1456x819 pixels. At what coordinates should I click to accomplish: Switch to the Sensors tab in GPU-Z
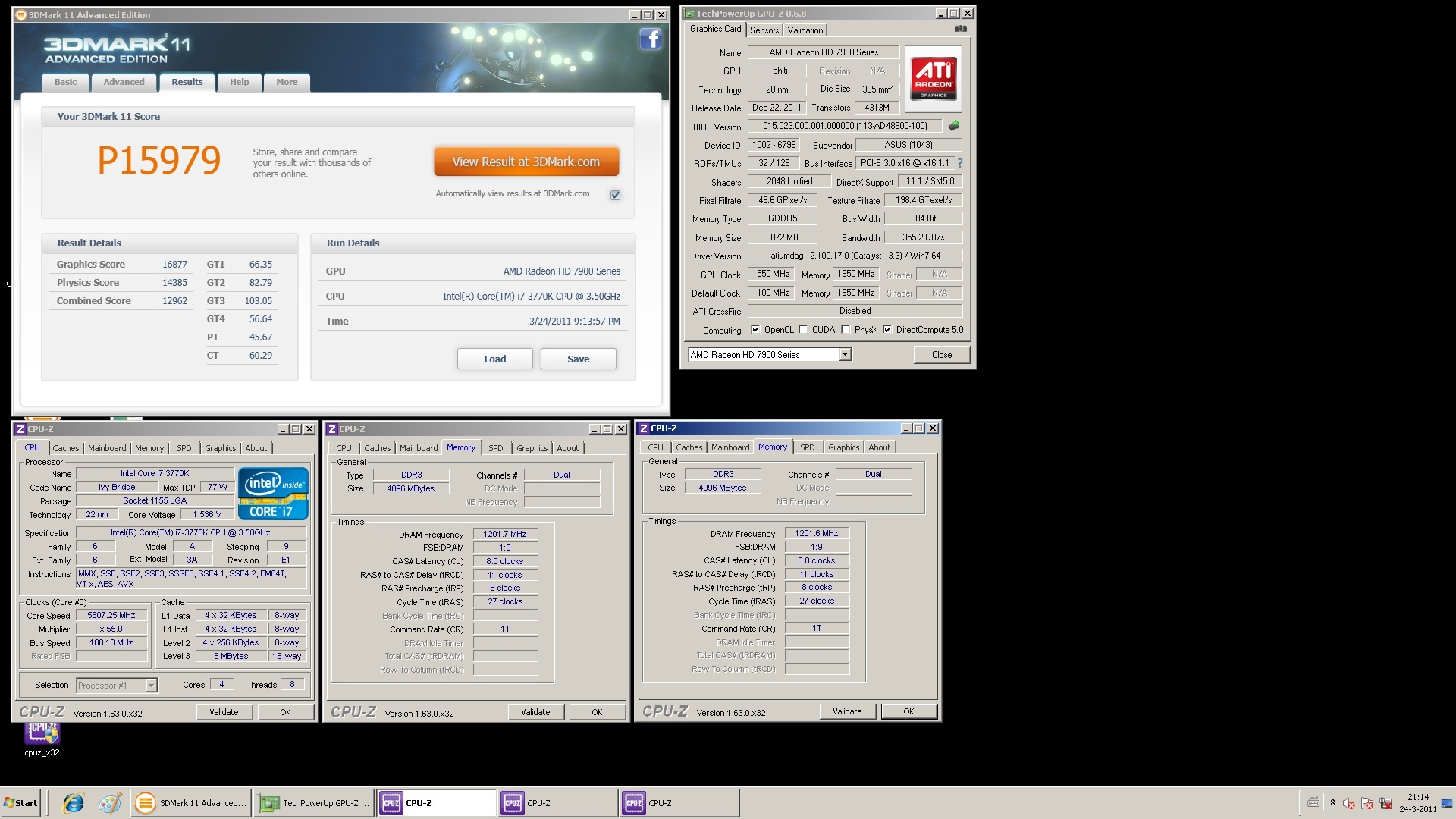point(764,30)
